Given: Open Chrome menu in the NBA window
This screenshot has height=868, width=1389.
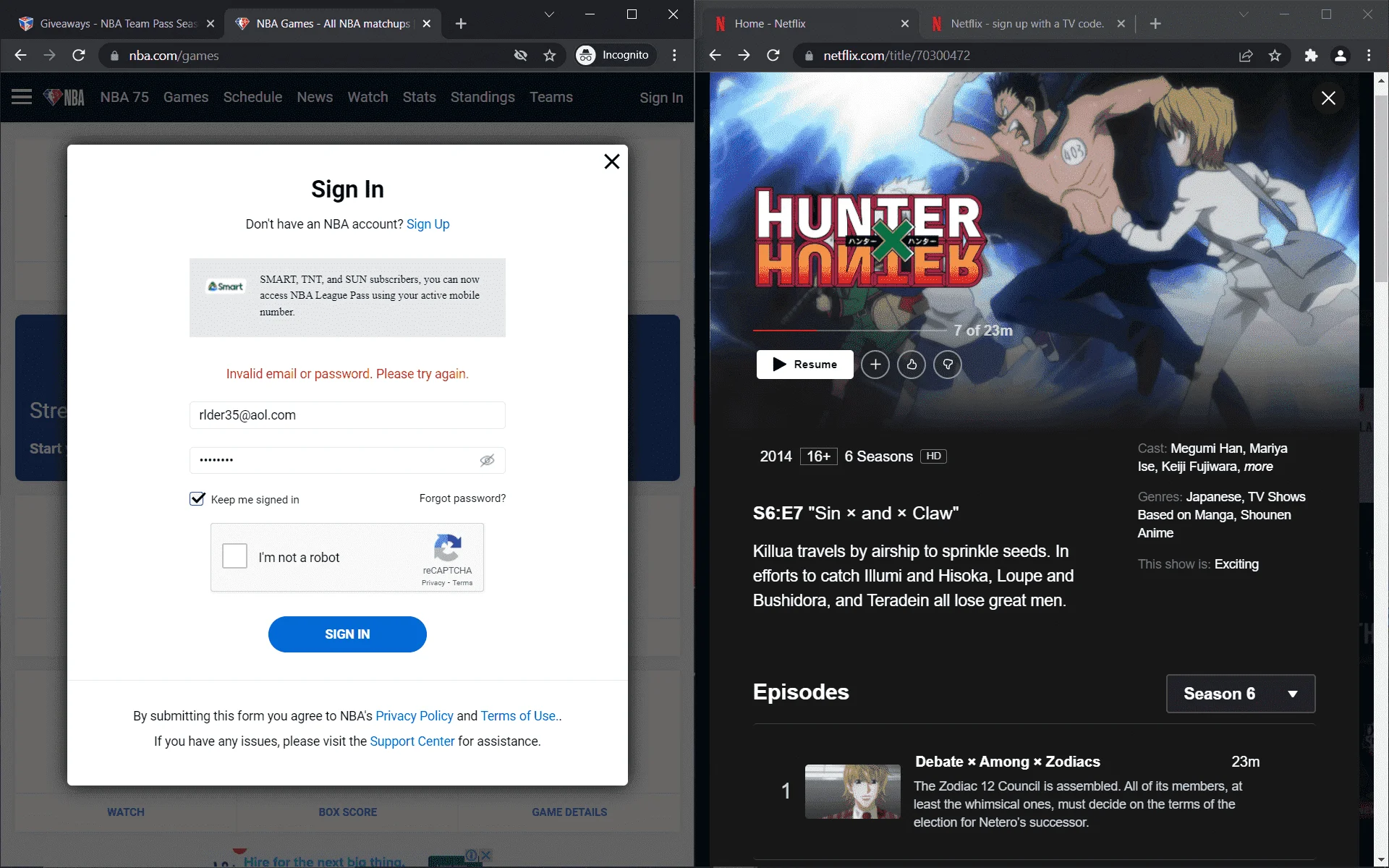Looking at the screenshot, I should [674, 55].
